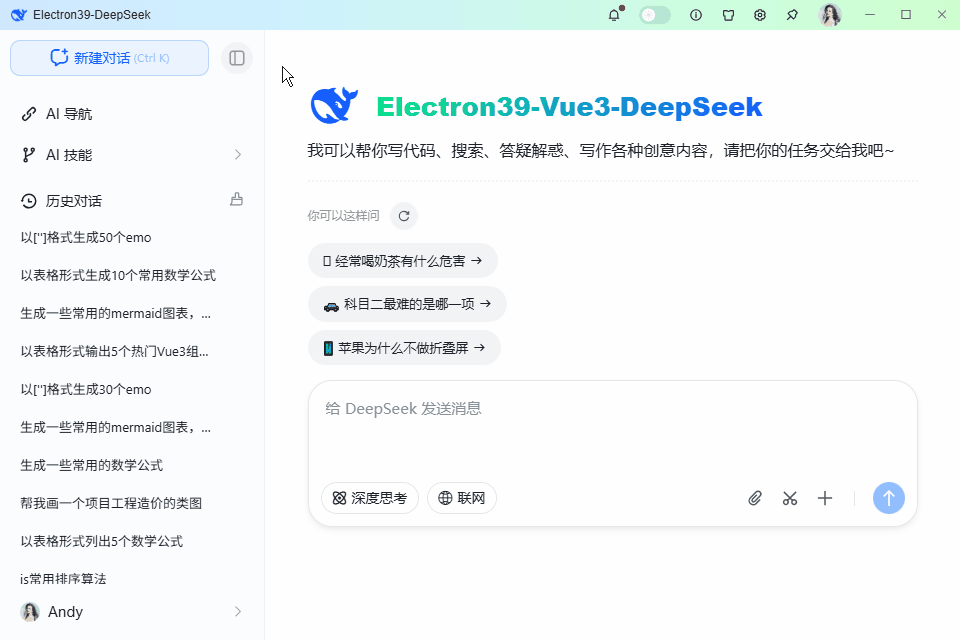960x640 pixels.
Task: Click the plus icon beside attachment tools
Action: click(x=825, y=497)
